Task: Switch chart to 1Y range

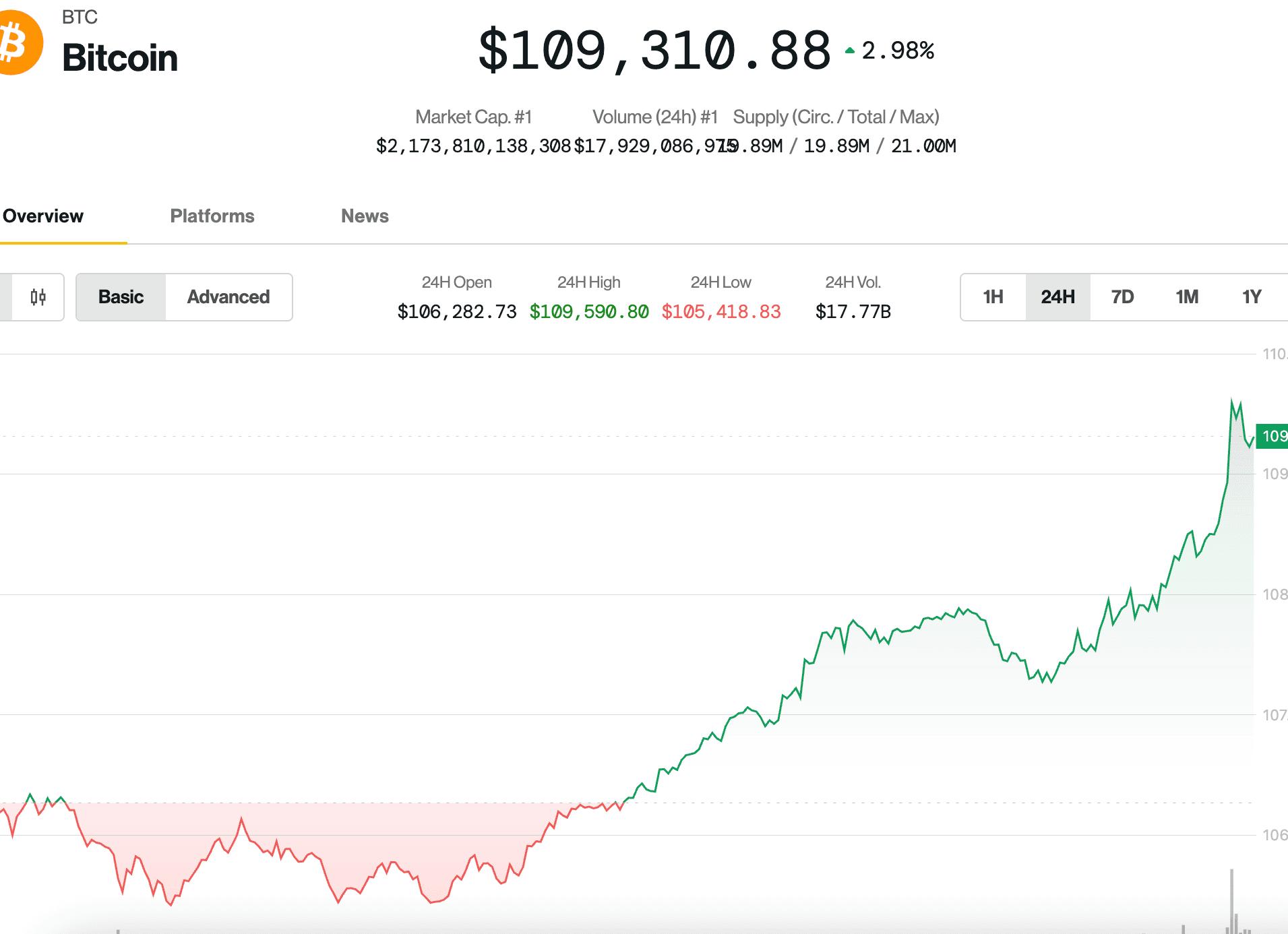Action: coord(1252,297)
